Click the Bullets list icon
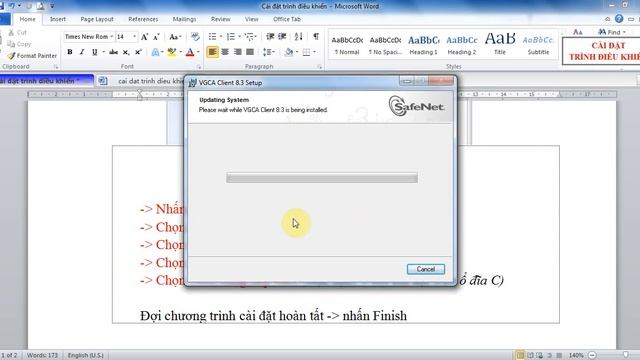 tap(212, 37)
